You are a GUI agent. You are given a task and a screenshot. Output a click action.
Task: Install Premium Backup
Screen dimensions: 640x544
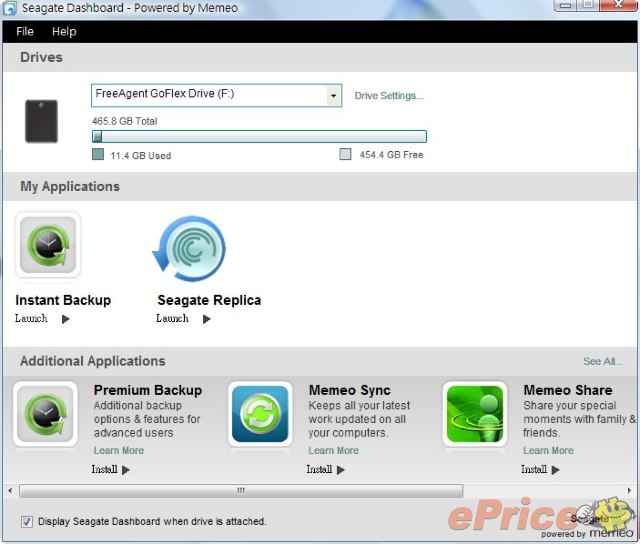coord(111,469)
